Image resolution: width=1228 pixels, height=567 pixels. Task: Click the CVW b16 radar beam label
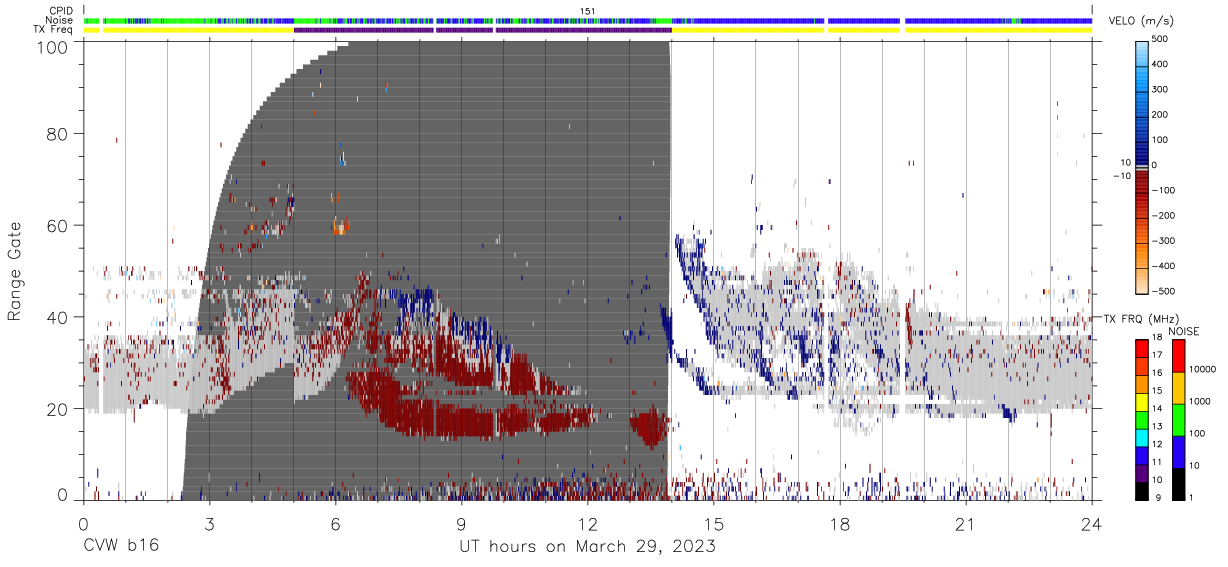120,547
